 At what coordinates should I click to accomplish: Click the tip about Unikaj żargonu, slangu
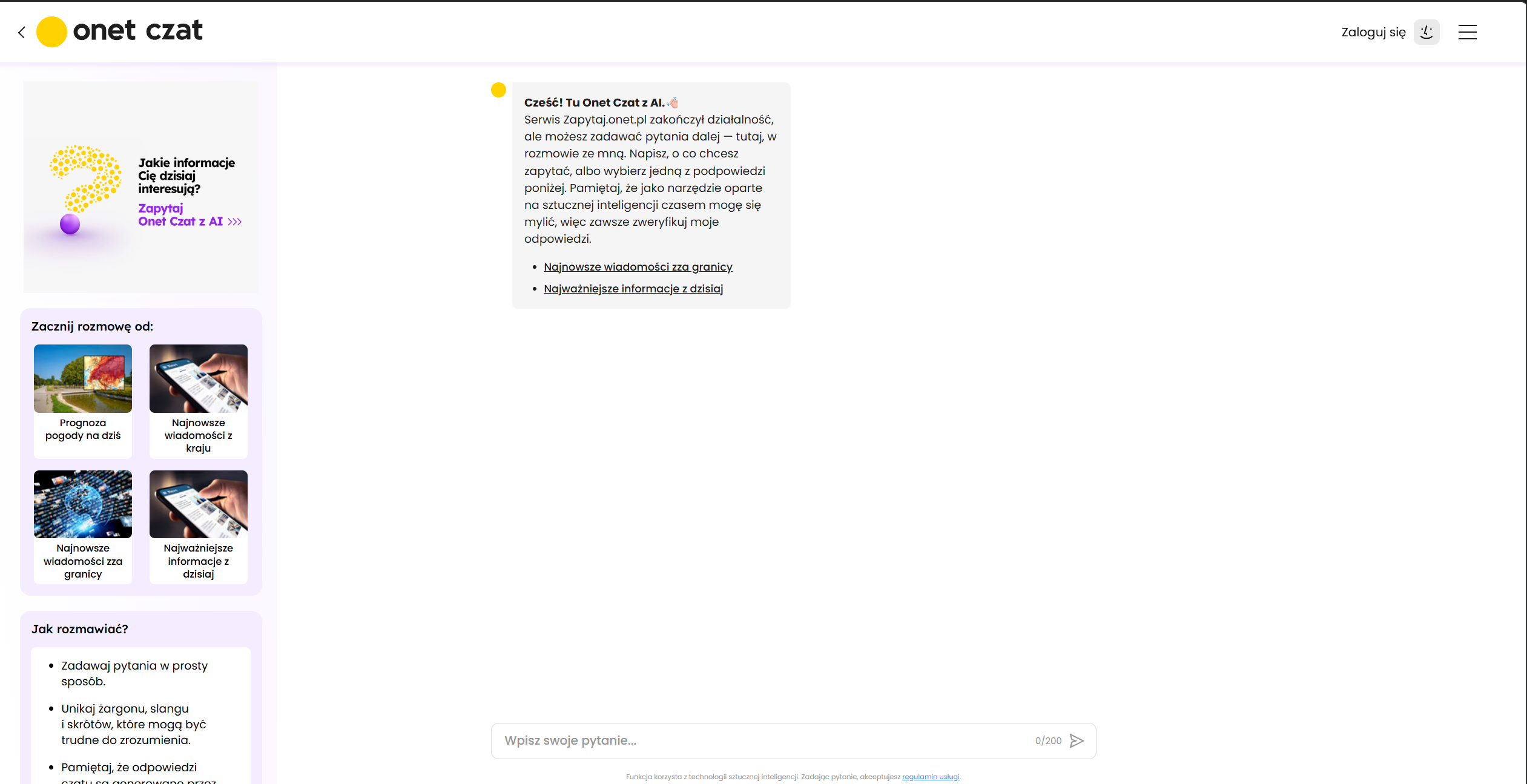134,724
